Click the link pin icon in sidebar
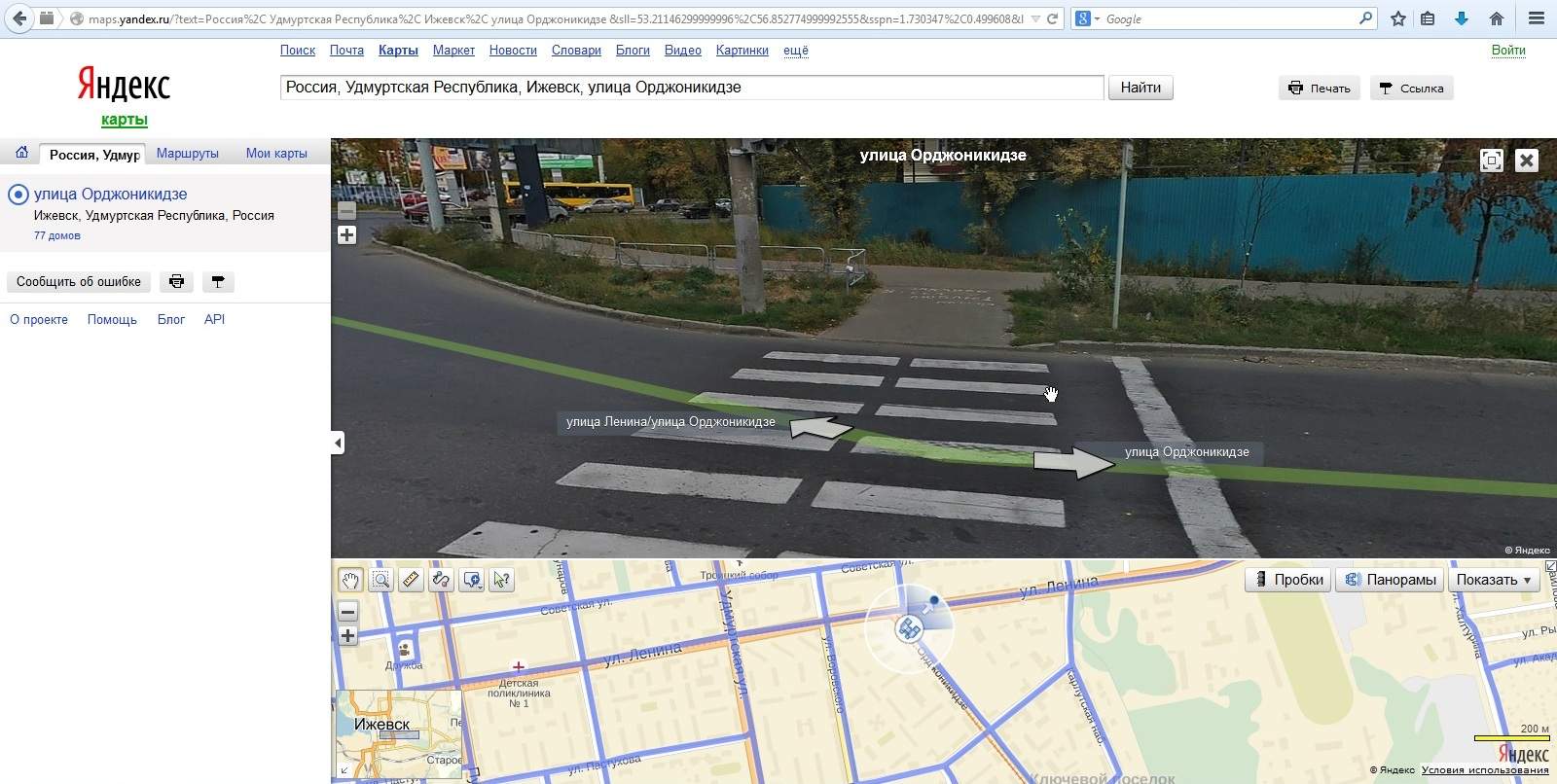 pos(218,282)
